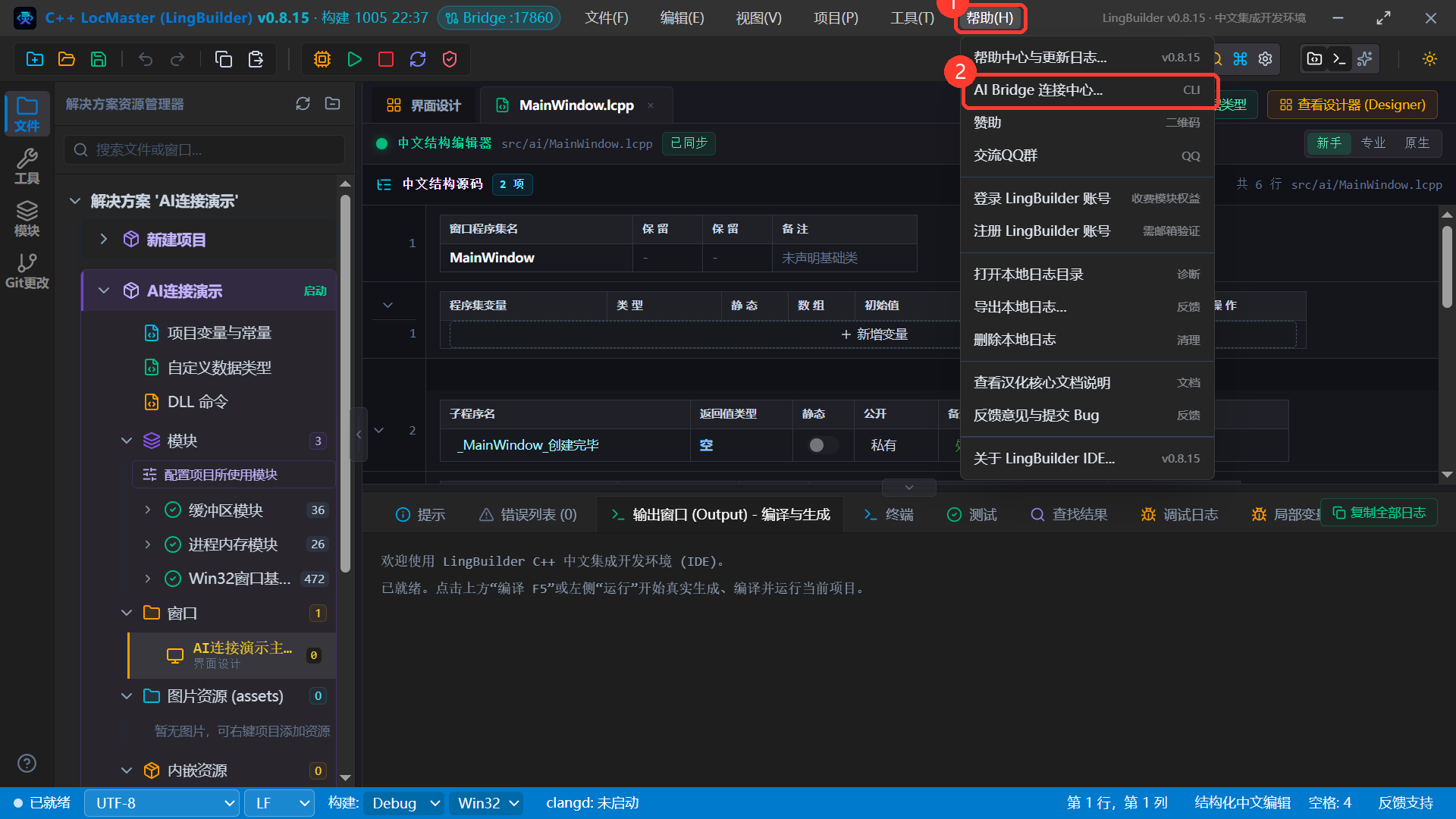Open the Git更改 sidebar panel

(27, 271)
